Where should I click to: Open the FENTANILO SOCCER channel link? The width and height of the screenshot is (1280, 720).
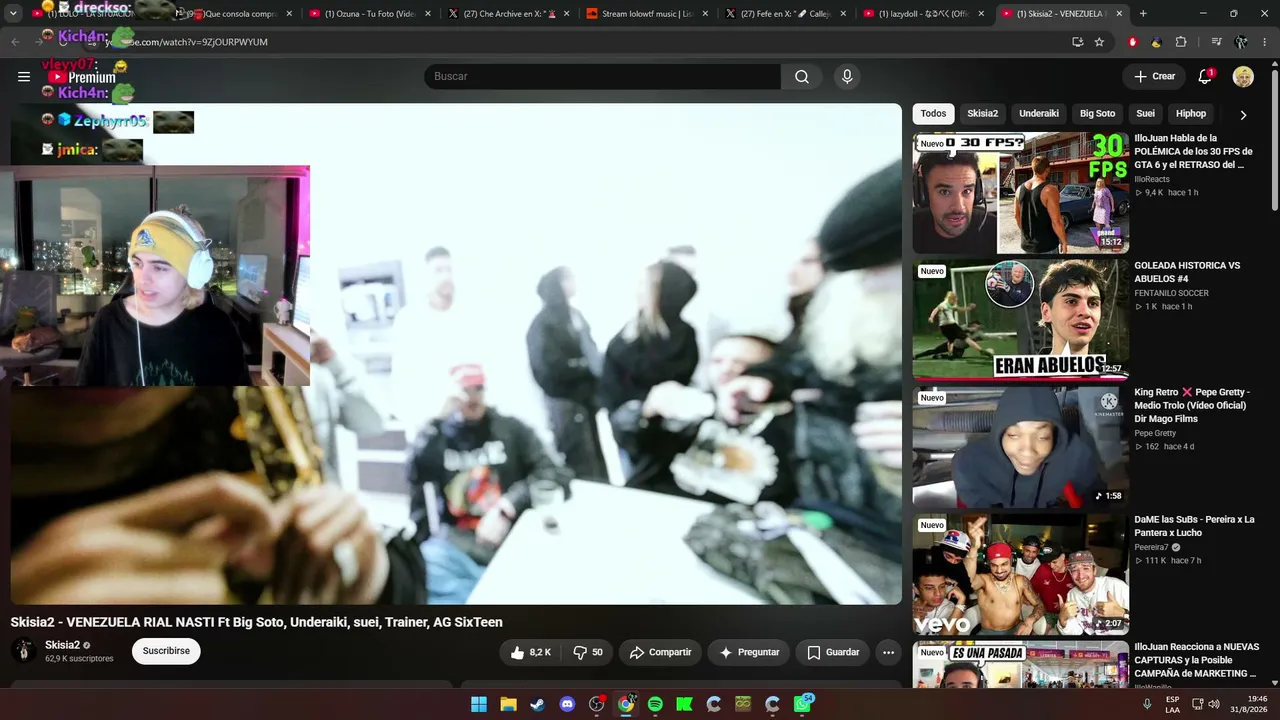pyautogui.click(x=1171, y=293)
